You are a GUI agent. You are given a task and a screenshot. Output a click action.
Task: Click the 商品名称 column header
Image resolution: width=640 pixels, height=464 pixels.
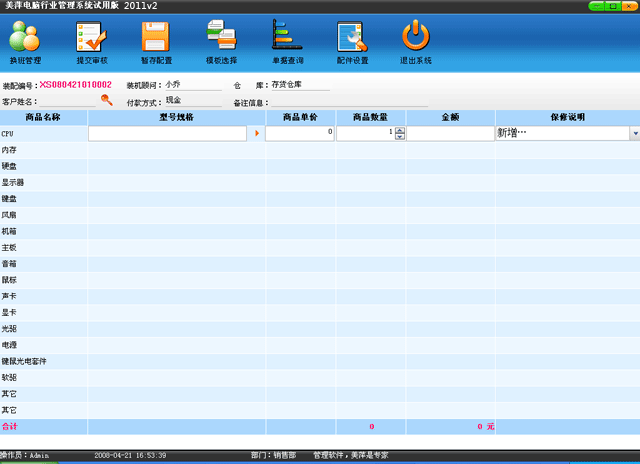(44, 117)
